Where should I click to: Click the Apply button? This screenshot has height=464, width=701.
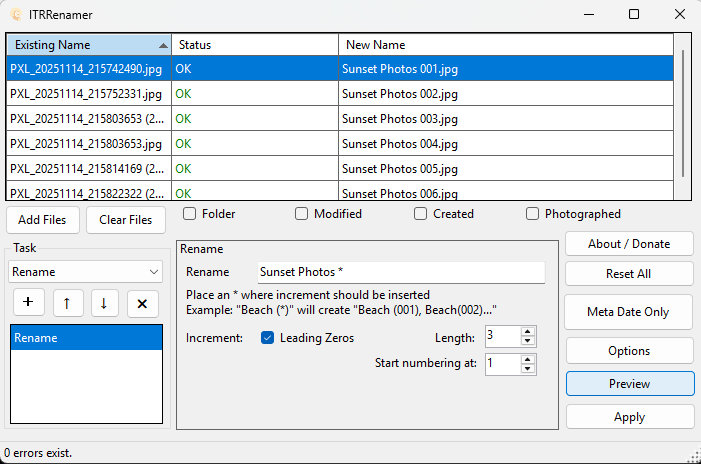click(629, 417)
